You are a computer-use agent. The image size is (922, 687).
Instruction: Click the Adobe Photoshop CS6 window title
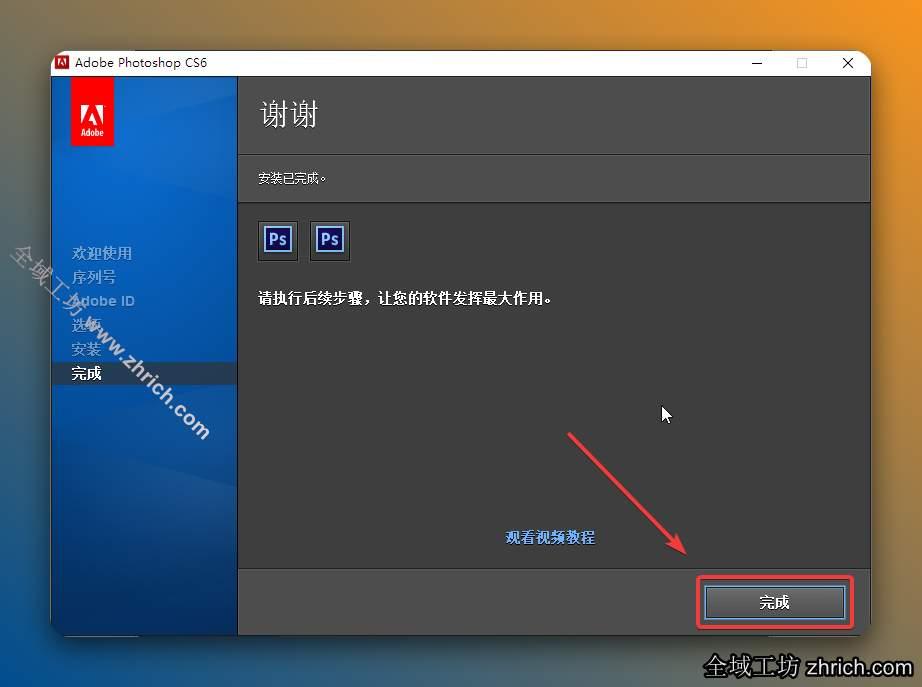click(141, 62)
